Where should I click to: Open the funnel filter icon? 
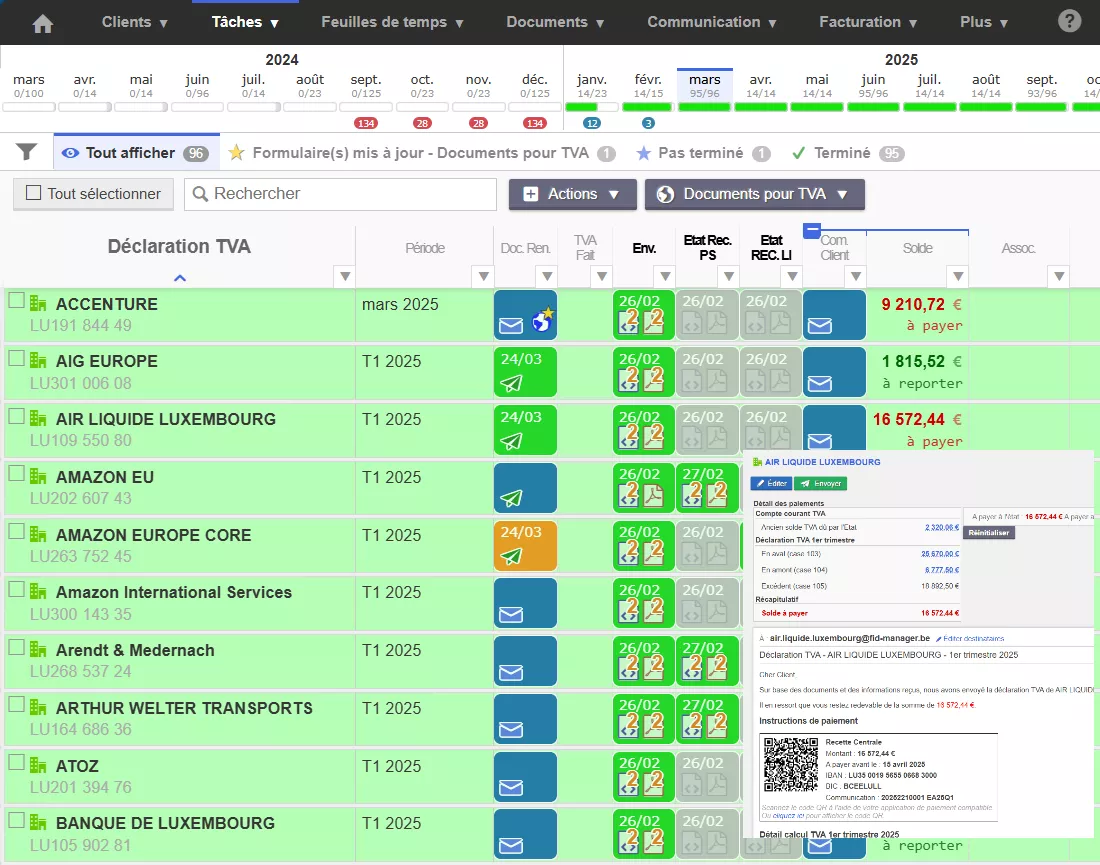coord(27,152)
